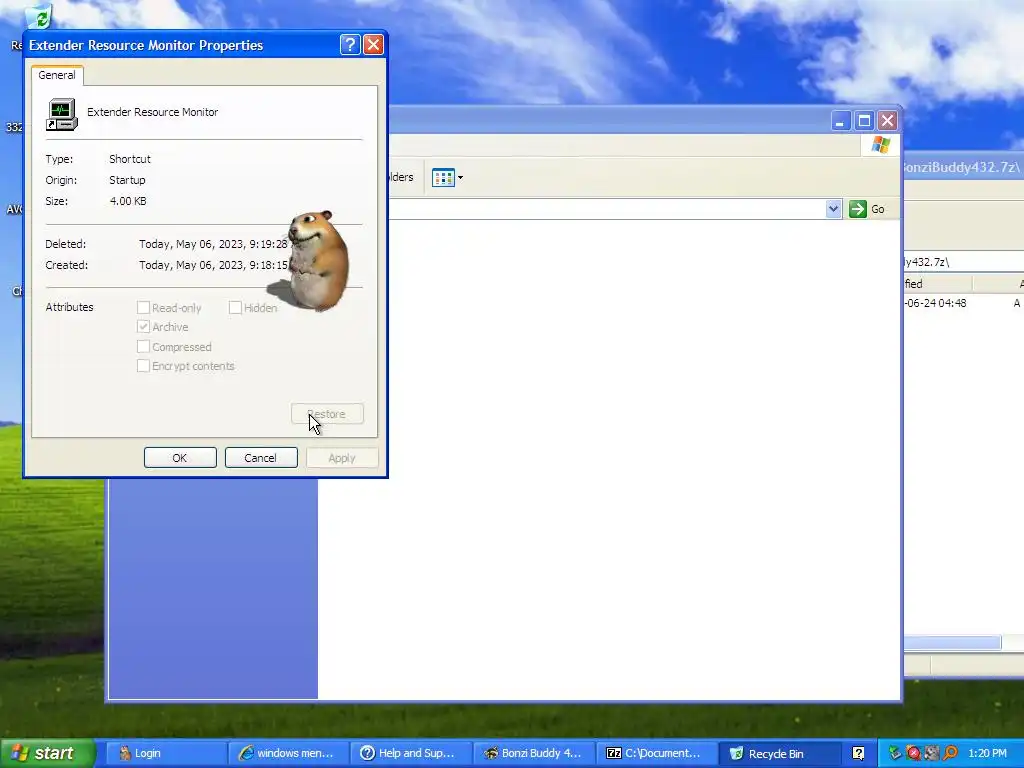Close the Extender Resource Monitor Properties dialog

(x=374, y=44)
